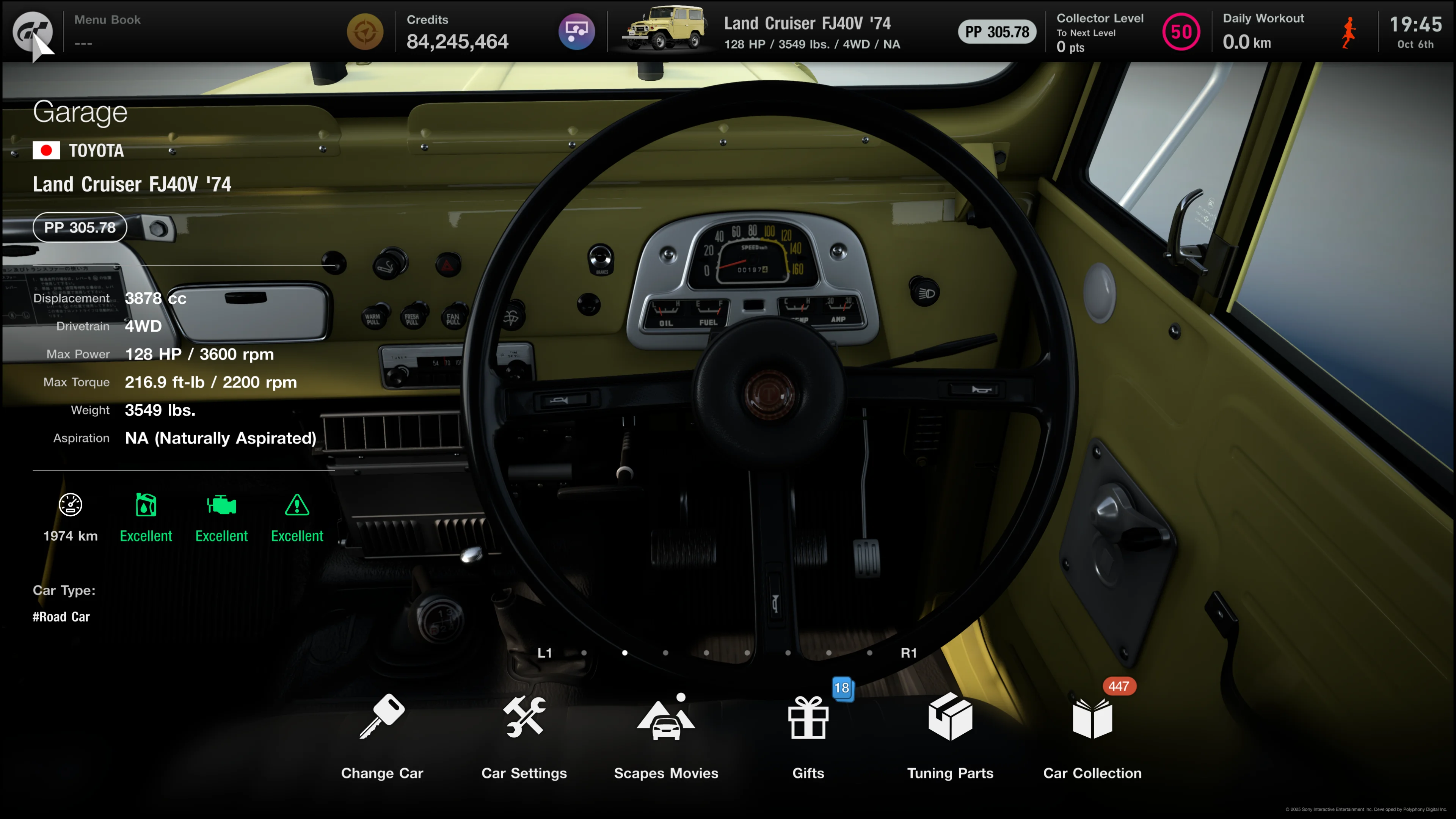The height and width of the screenshot is (819, 1456).
Task: Select the second highlighted view page dot
Action: click(624, 653)
